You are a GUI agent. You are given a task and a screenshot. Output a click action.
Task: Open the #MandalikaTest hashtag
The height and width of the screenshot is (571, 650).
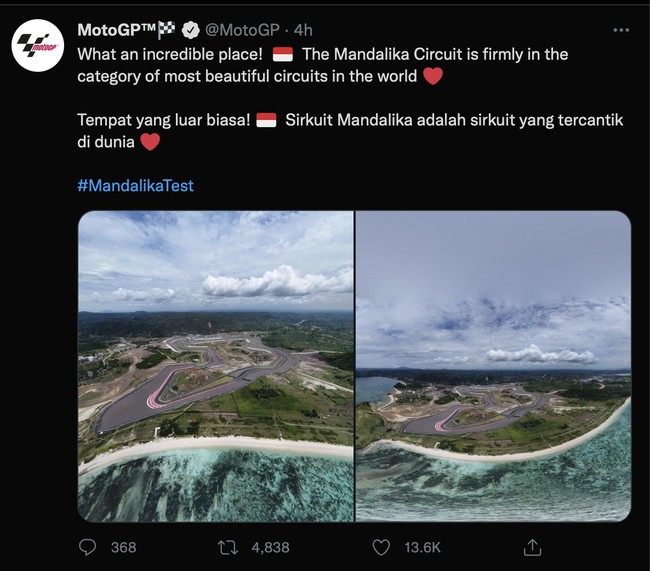[x=134, y=186]
